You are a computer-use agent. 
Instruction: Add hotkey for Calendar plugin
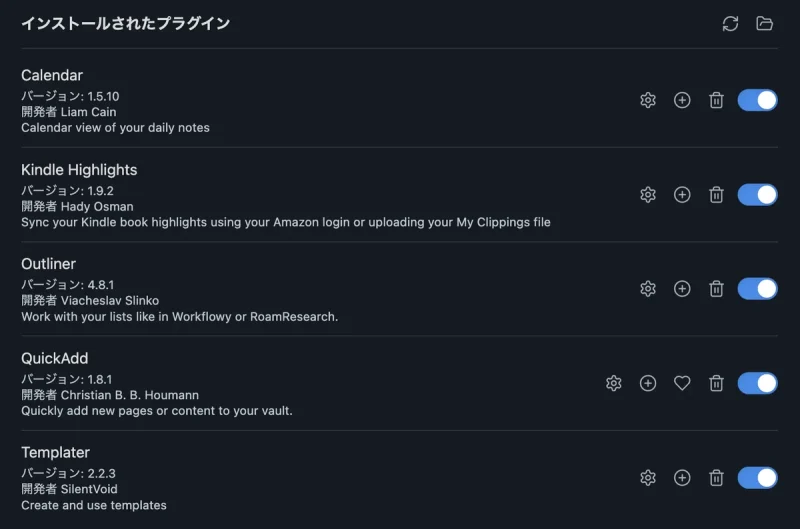coord(682,100)
